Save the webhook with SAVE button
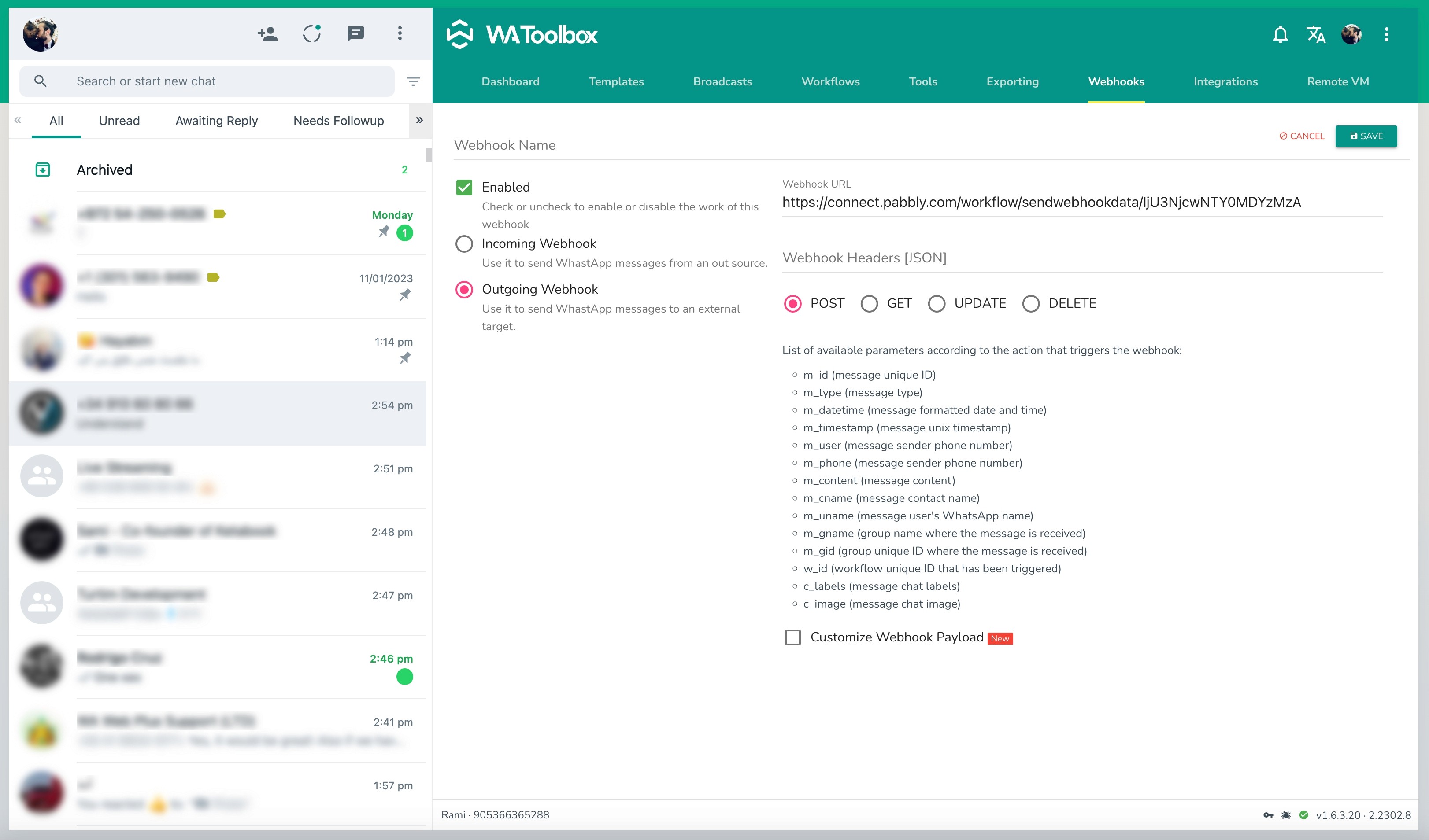The width and height of the screenshot is (1429, 840). [x=1366, y=136]
